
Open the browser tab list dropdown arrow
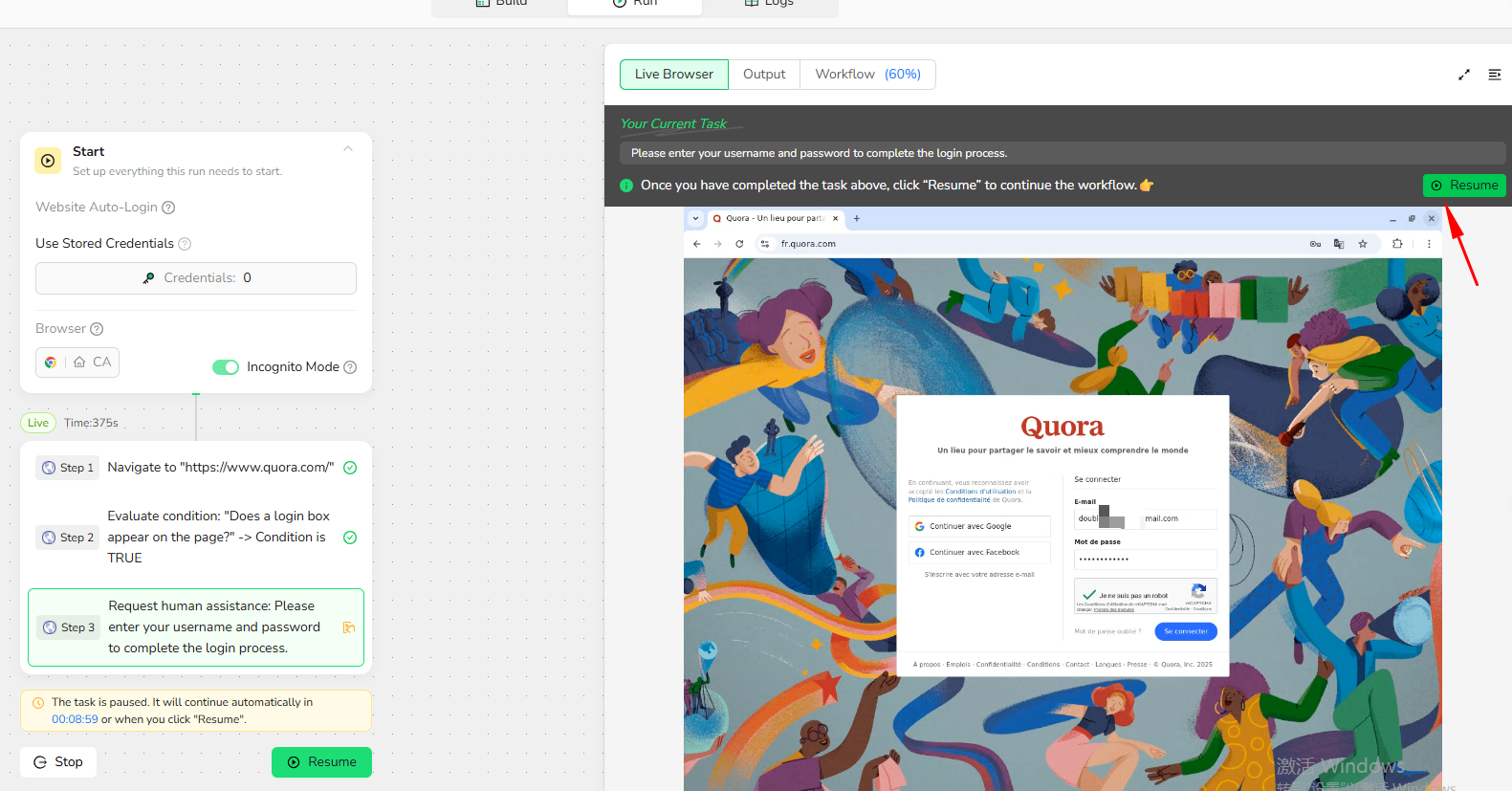(x=695, y=218)
